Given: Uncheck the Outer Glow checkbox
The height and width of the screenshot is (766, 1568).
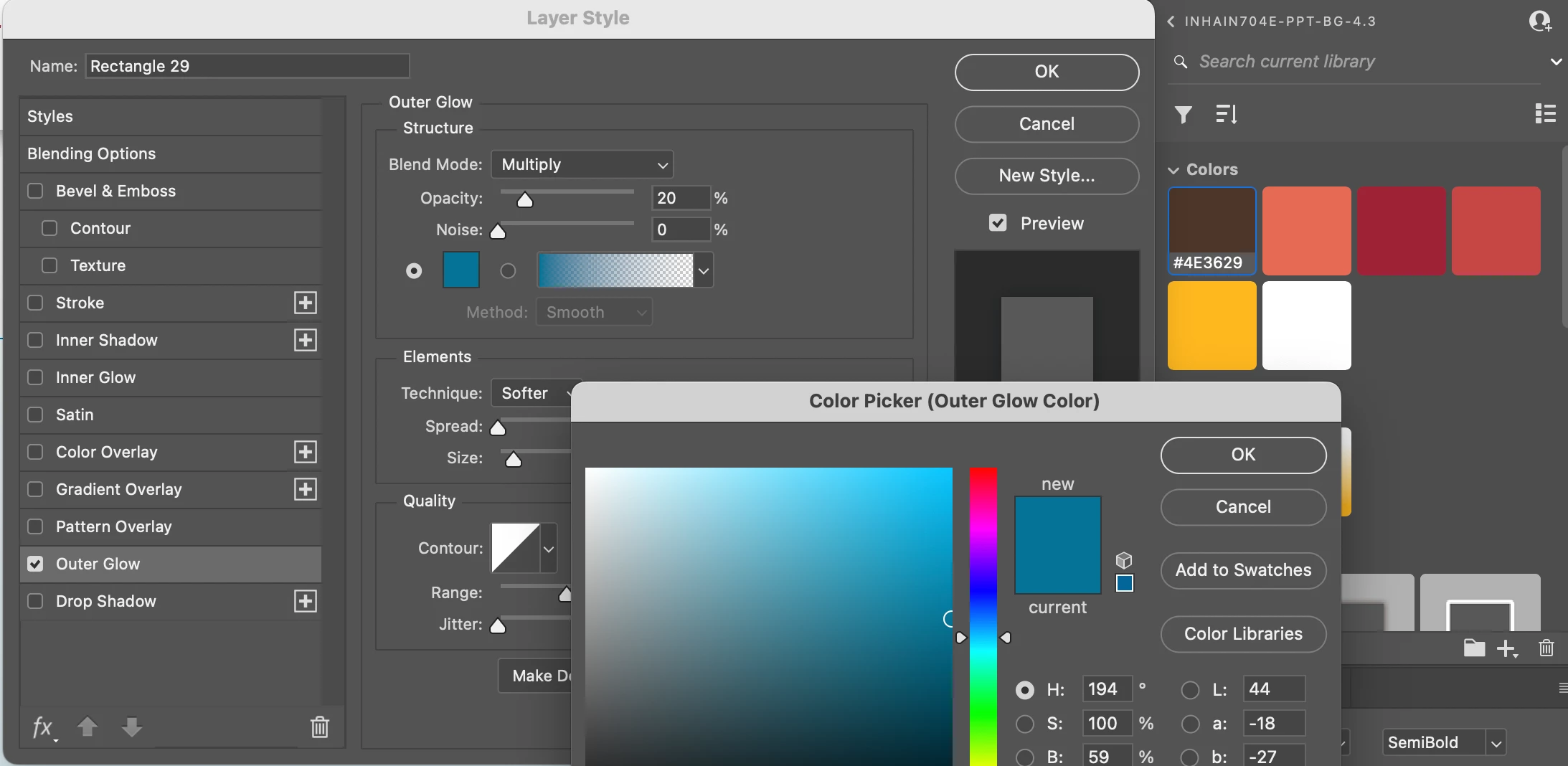Looking at the screenshot, I should point(35,564).
